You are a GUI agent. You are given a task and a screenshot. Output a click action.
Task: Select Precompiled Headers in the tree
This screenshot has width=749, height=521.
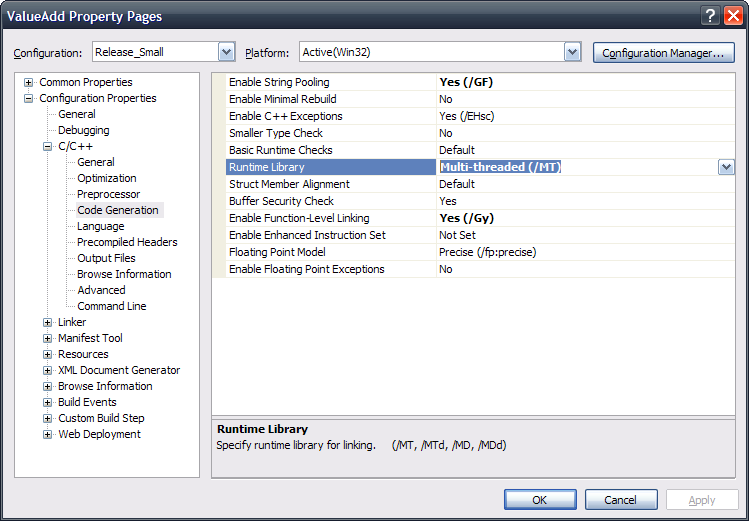pos(127,242)
